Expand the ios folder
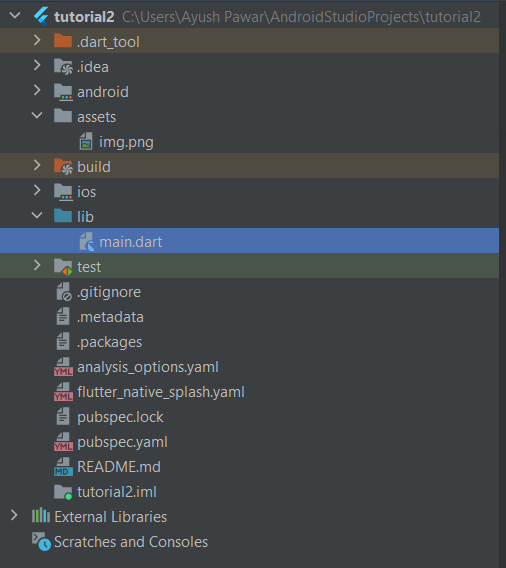This screenshot has width=506, height=568. click(x=37, y=190)
